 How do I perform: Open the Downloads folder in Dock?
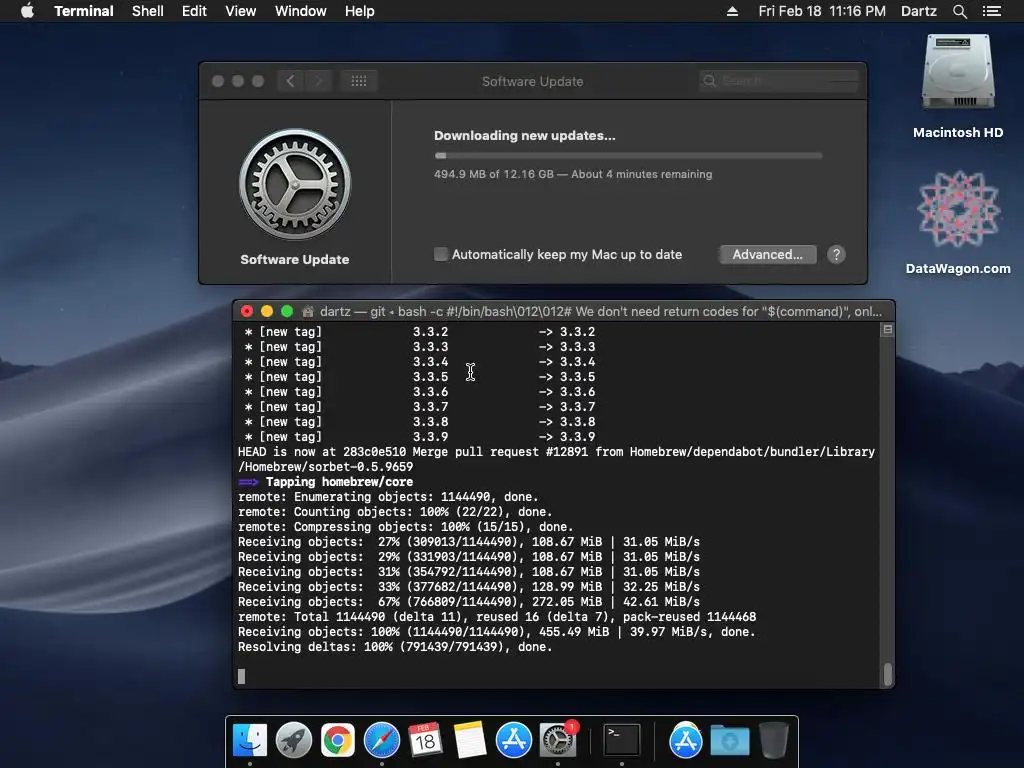coord(729,741)
